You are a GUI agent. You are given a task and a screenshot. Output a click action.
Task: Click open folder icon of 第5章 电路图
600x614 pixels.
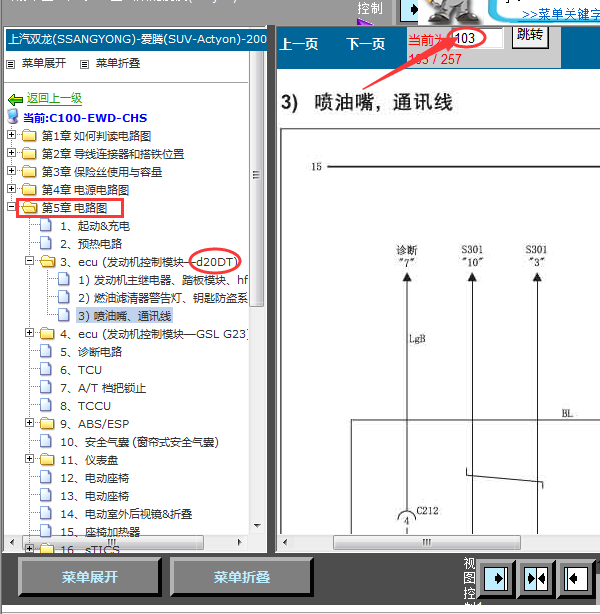pyautogui.click(x=30, y=208)
